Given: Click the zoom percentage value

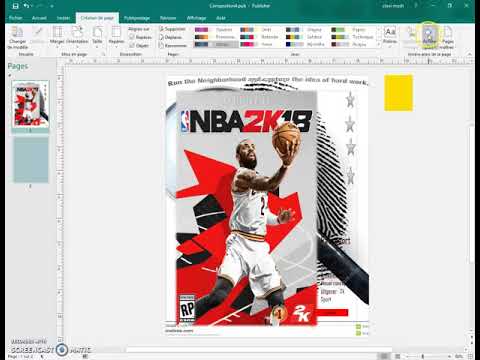Looking at the screenshot, I should point(459,356).
